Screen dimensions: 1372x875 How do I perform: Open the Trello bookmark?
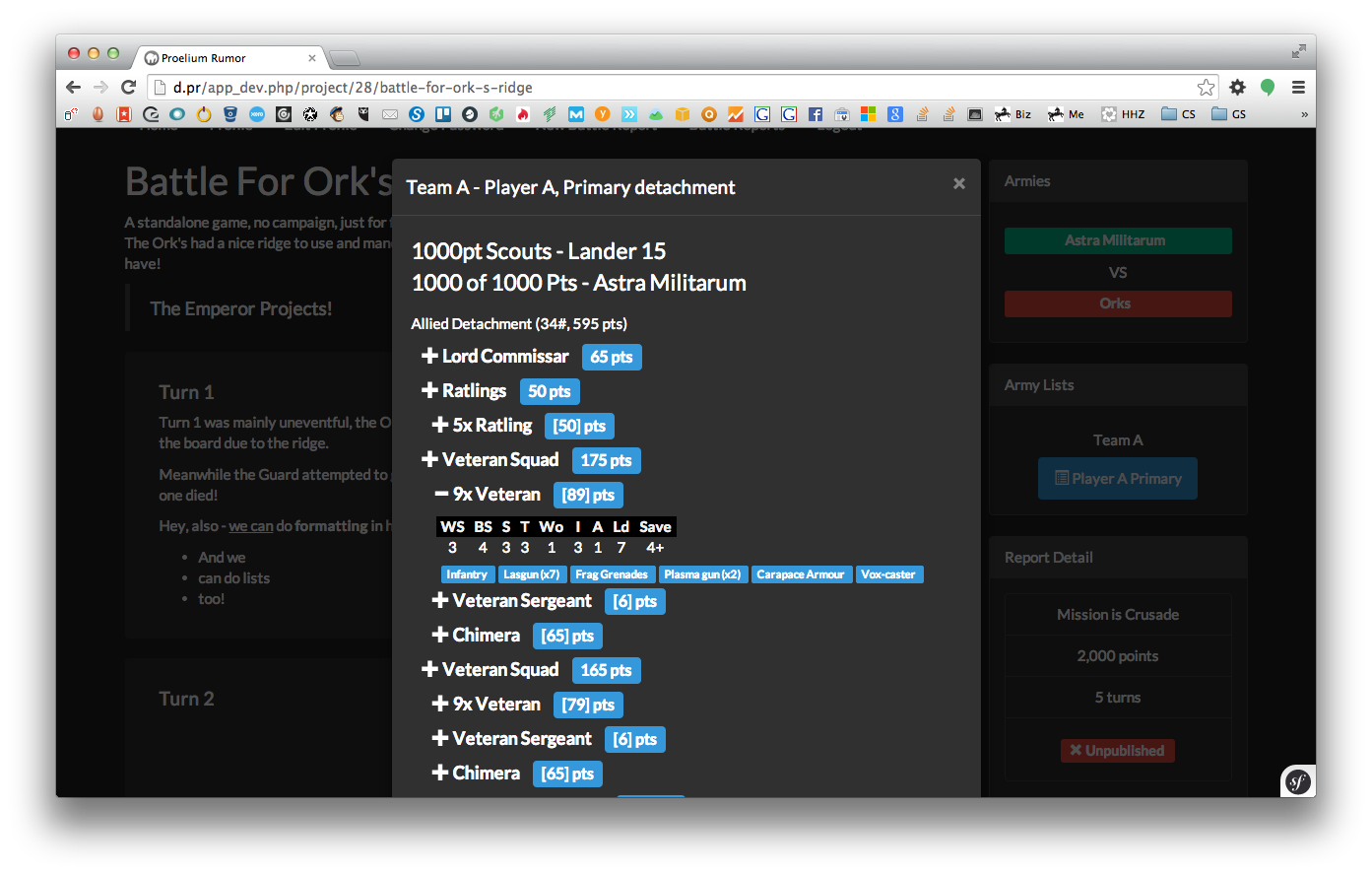443,114
